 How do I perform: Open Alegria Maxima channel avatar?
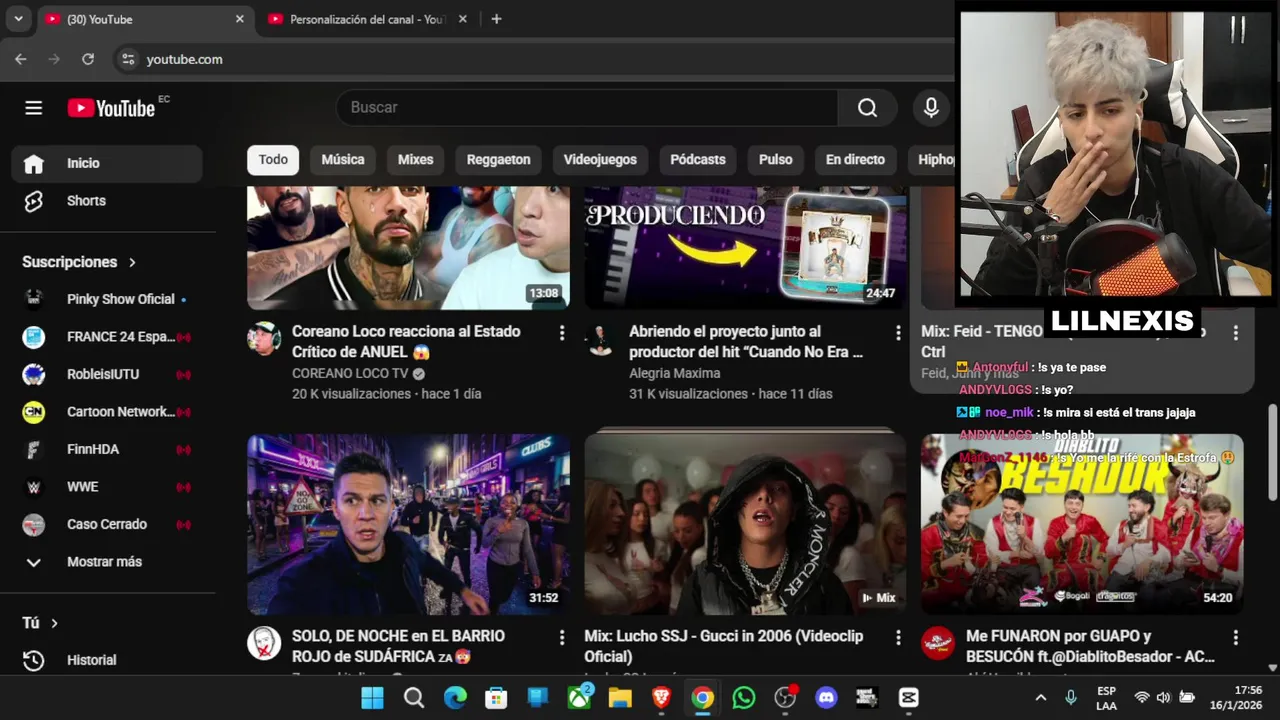601,339
